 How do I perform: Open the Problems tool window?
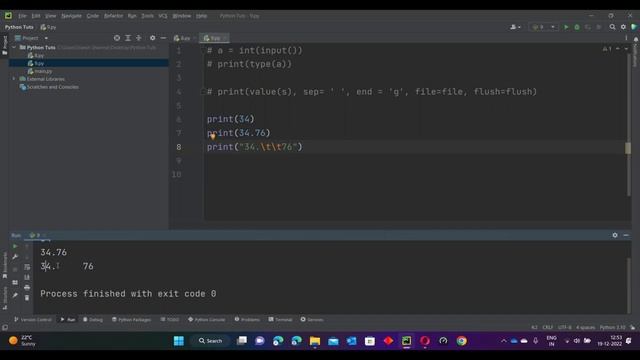[x=247, y=319]
